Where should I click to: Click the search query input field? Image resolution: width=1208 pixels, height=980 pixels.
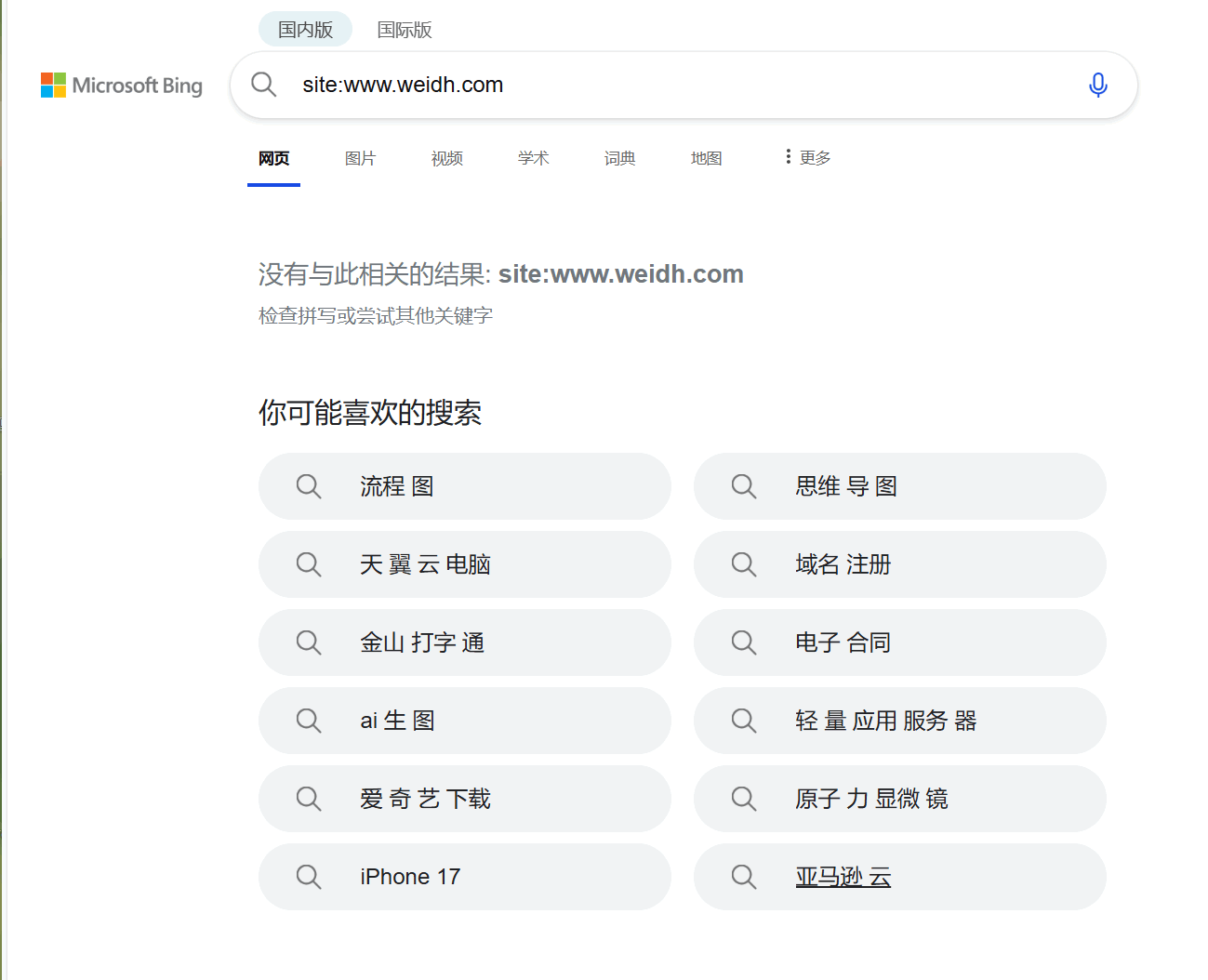[684, 85]
